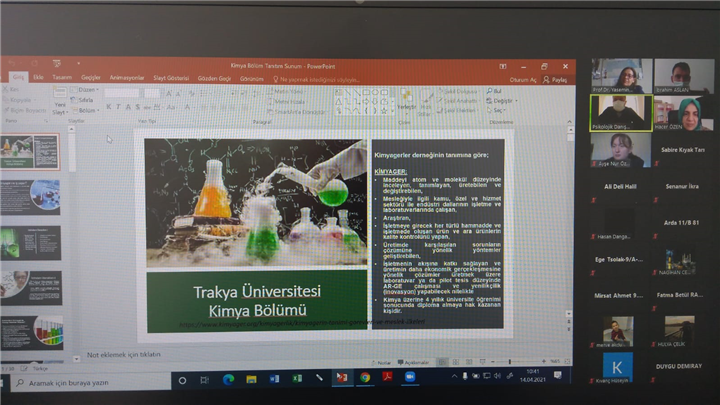Image resolution: width=720 pixels, height=405 pixels.
Task: Open the Yerleştir arrange icon
Action: tap(406, 96)
